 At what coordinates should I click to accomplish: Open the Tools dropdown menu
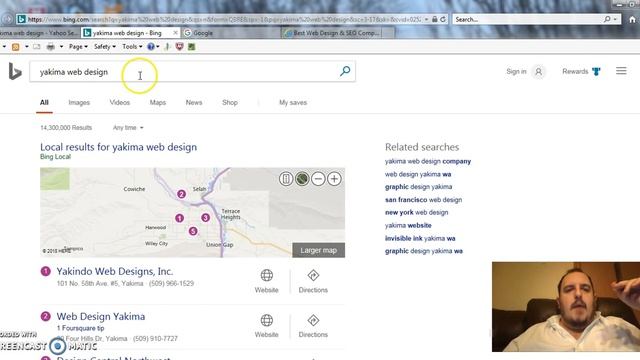pyautogui.click(x=132, y=47)
